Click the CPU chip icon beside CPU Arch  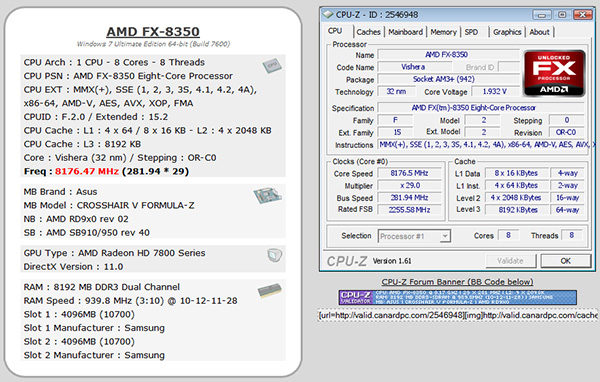[272, 66]
